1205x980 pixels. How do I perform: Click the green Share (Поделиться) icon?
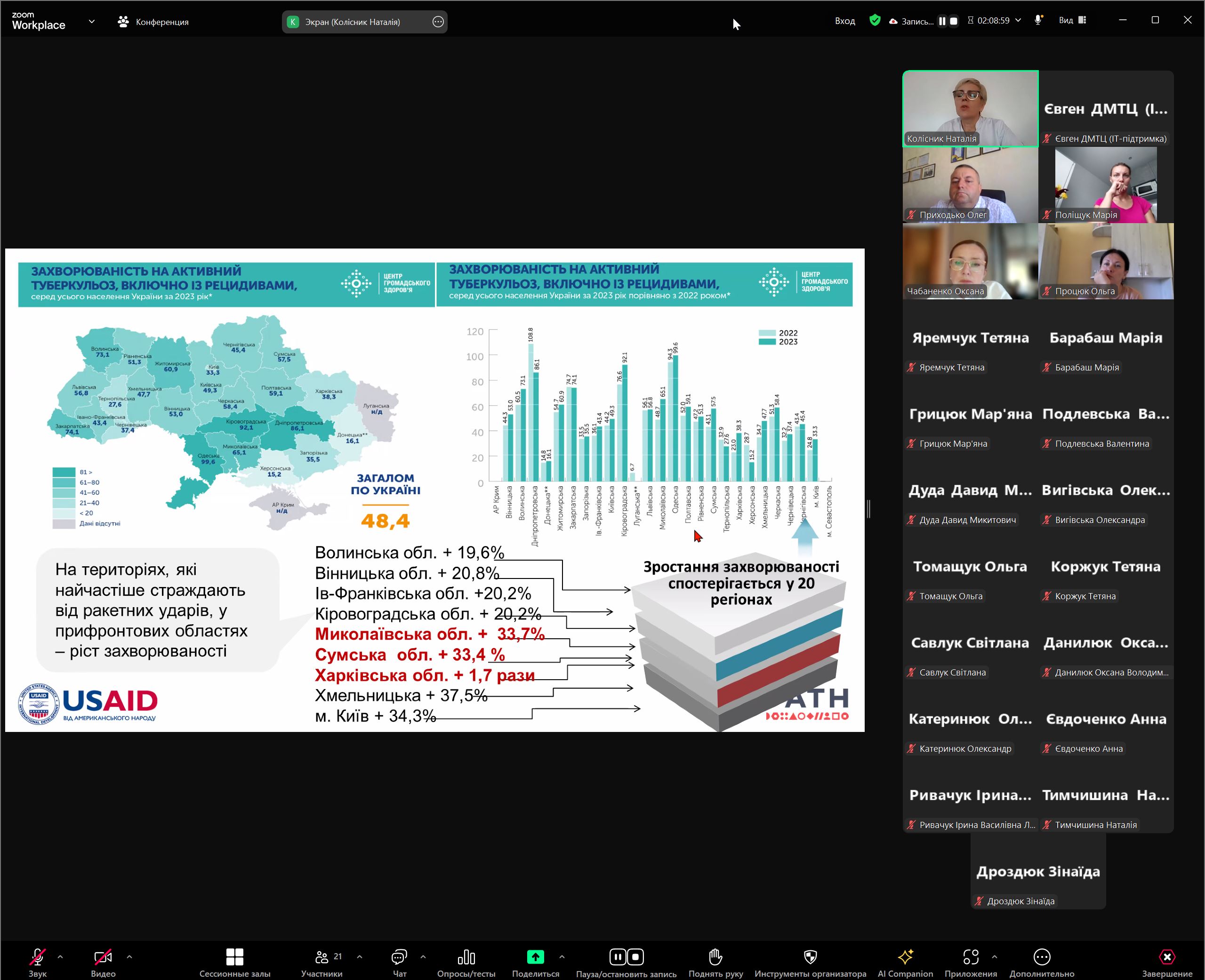pos(535,957)
